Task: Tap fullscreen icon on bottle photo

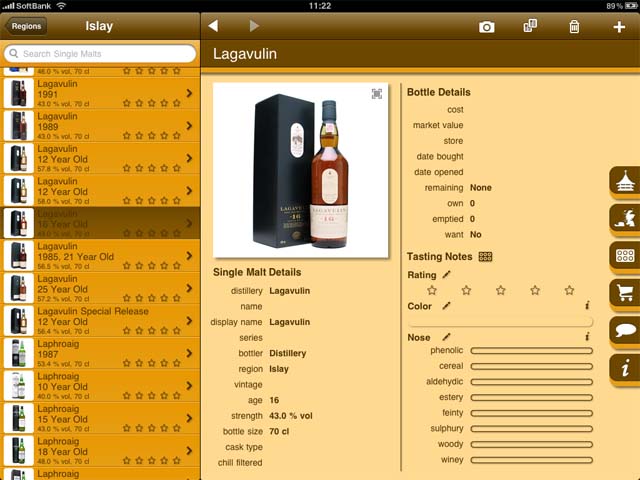Action: click(377, 94)
